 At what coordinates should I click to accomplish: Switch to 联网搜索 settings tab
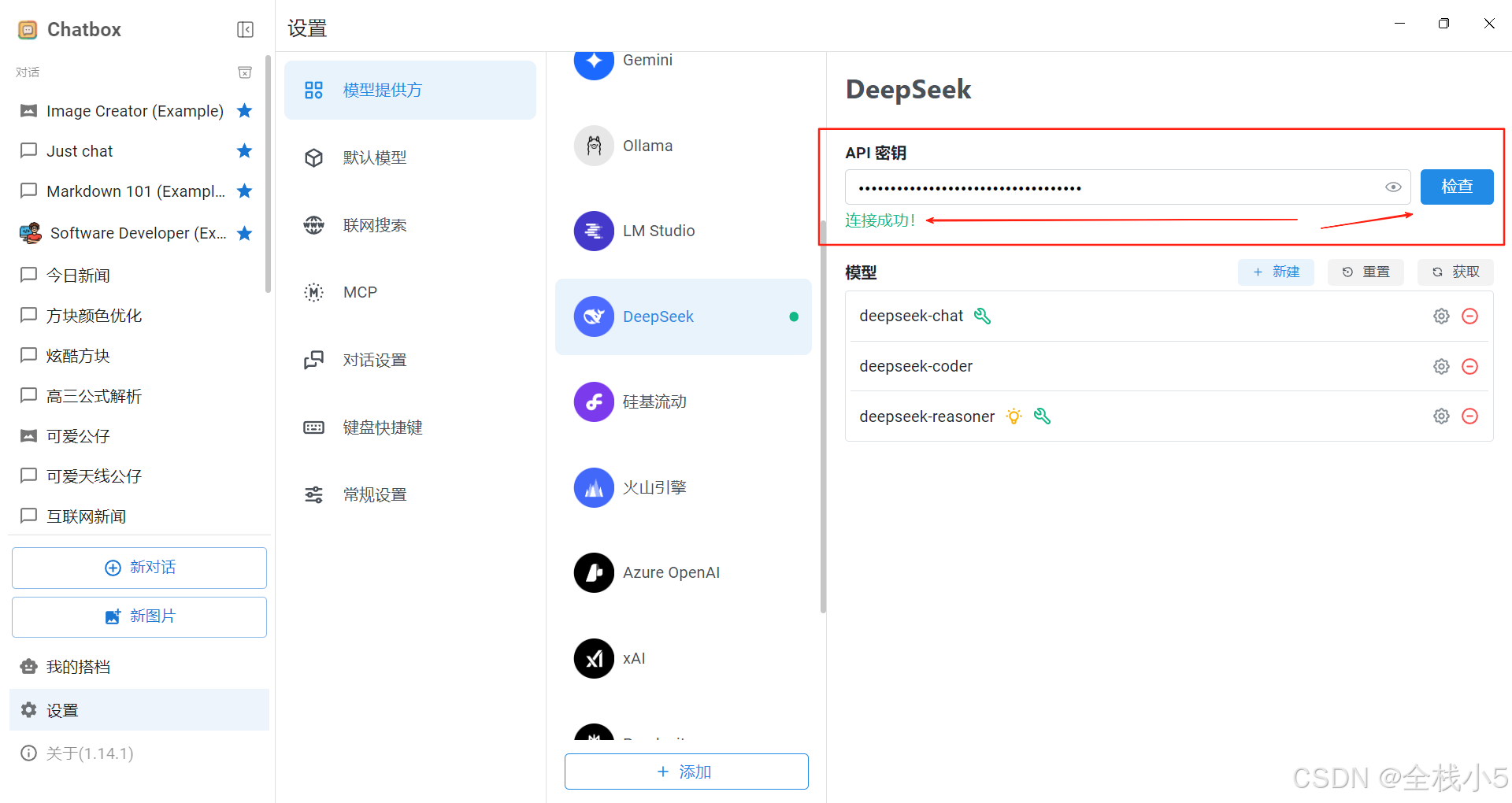click(x=410, y=225)
